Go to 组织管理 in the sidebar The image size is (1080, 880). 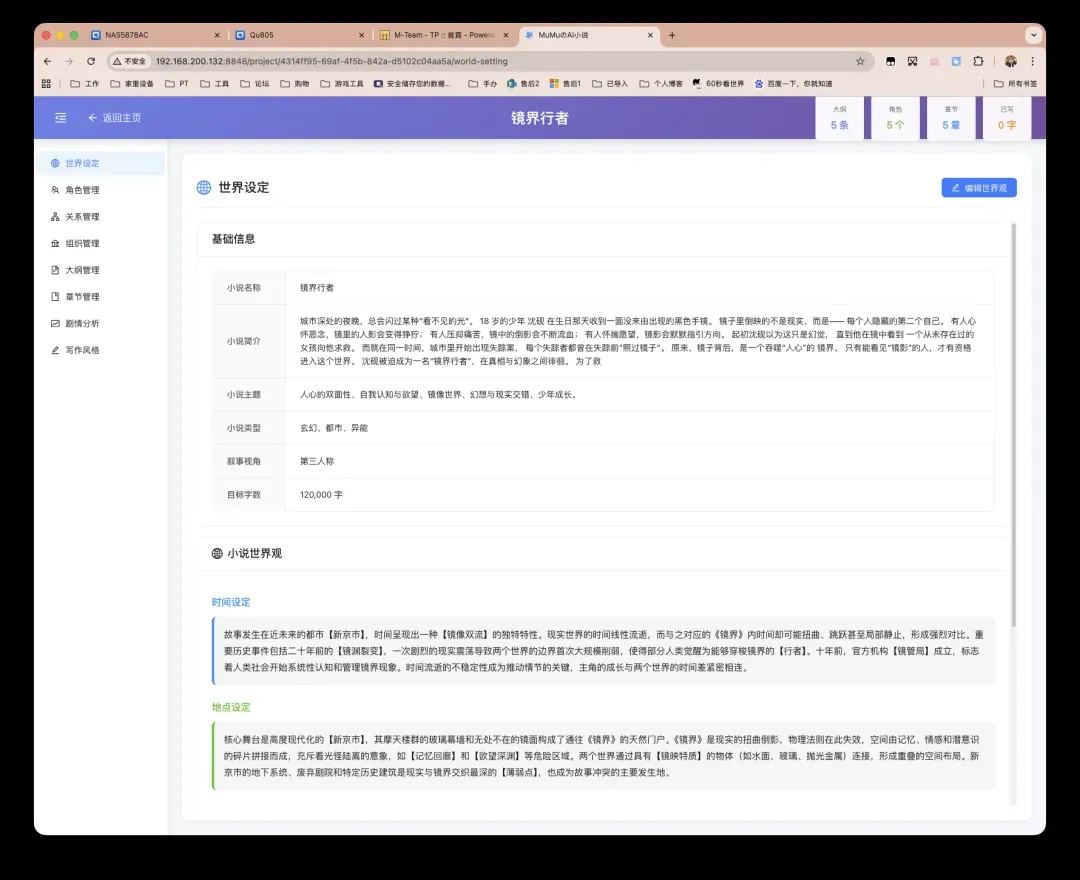(x=82, y=244)
